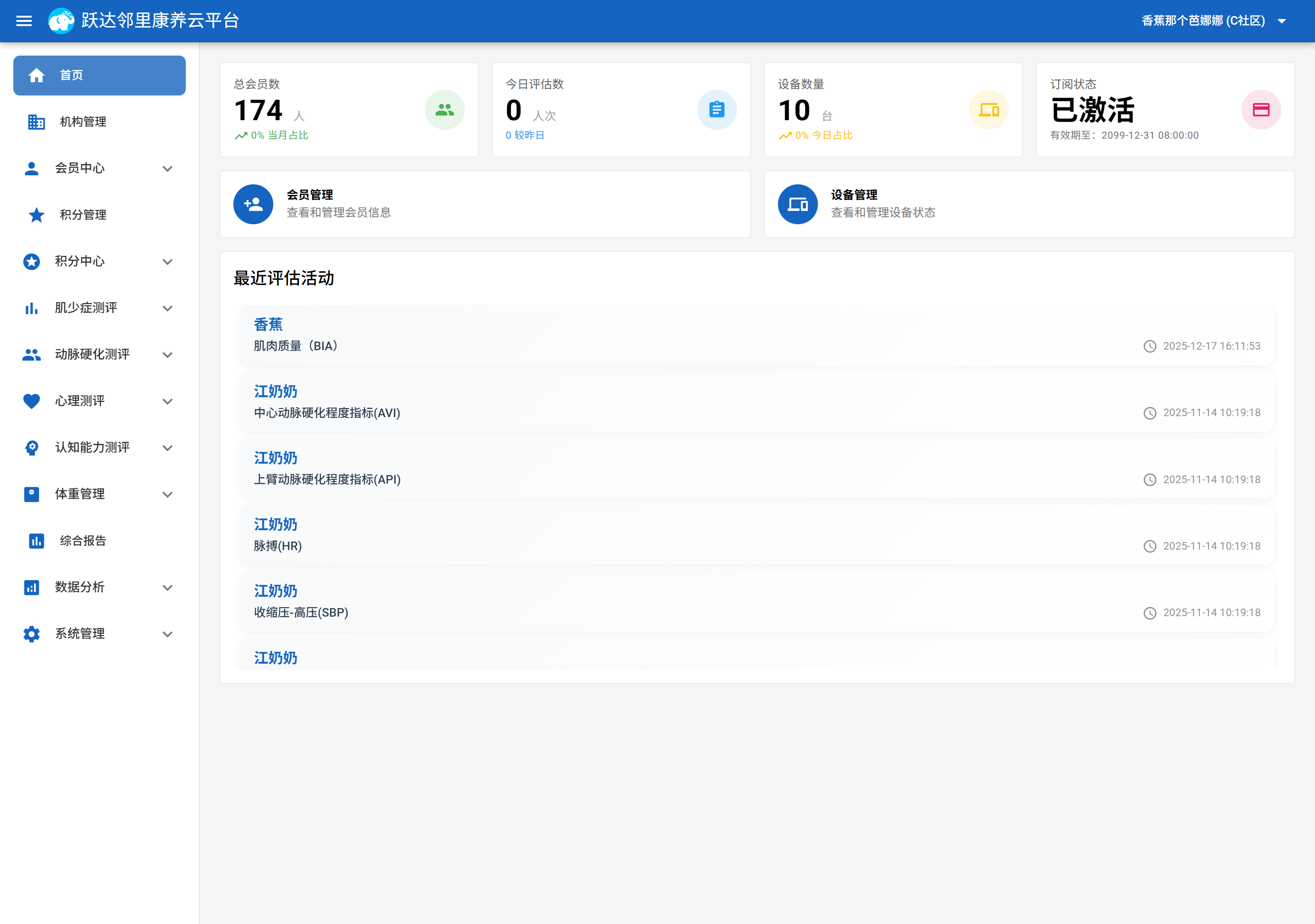Expand the 数据分析 chevron

tap(167, 588)
